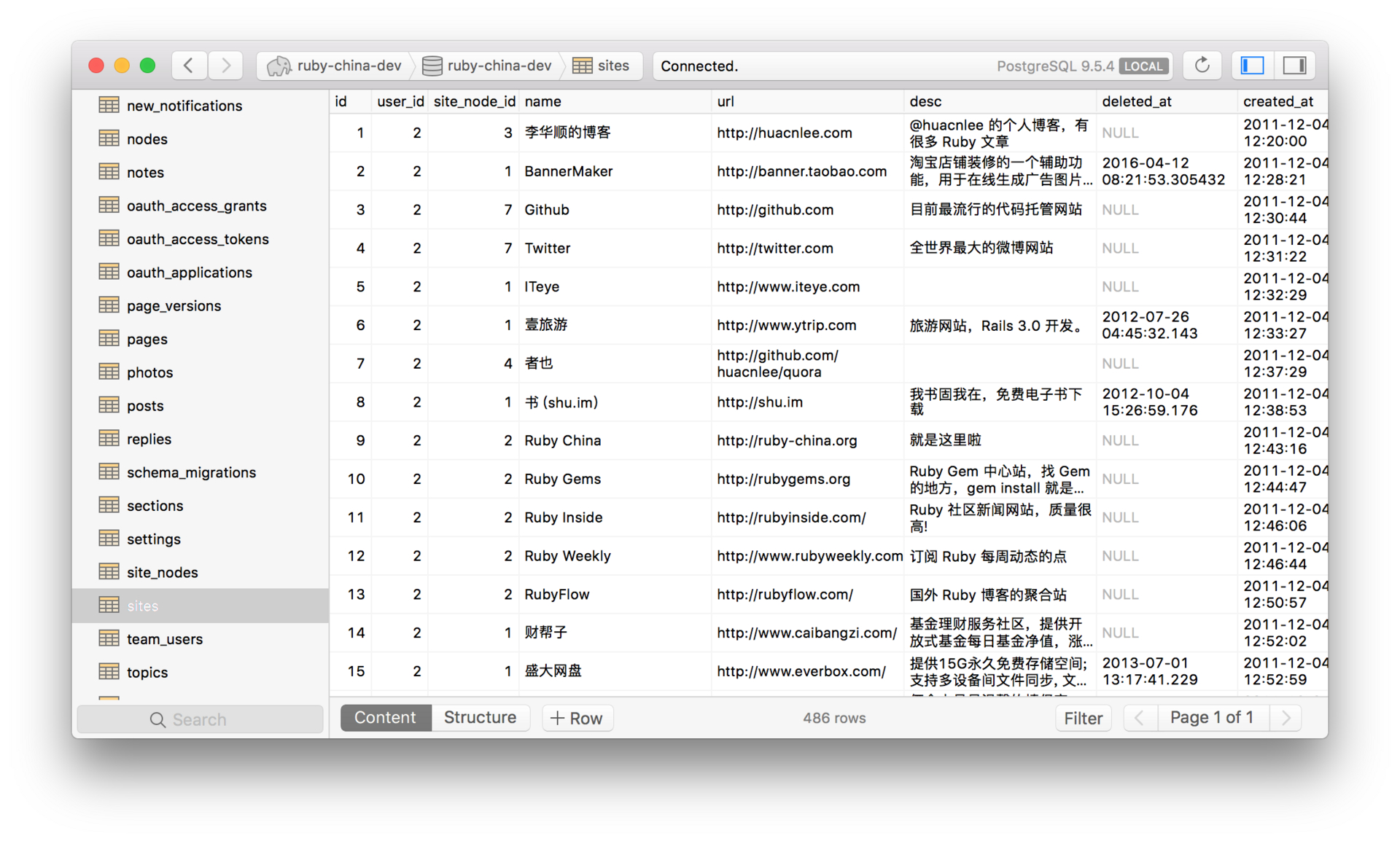This screenshot has height=841, width=1400.
Task: Open the replies table icon
Action: tap(109, 439)
